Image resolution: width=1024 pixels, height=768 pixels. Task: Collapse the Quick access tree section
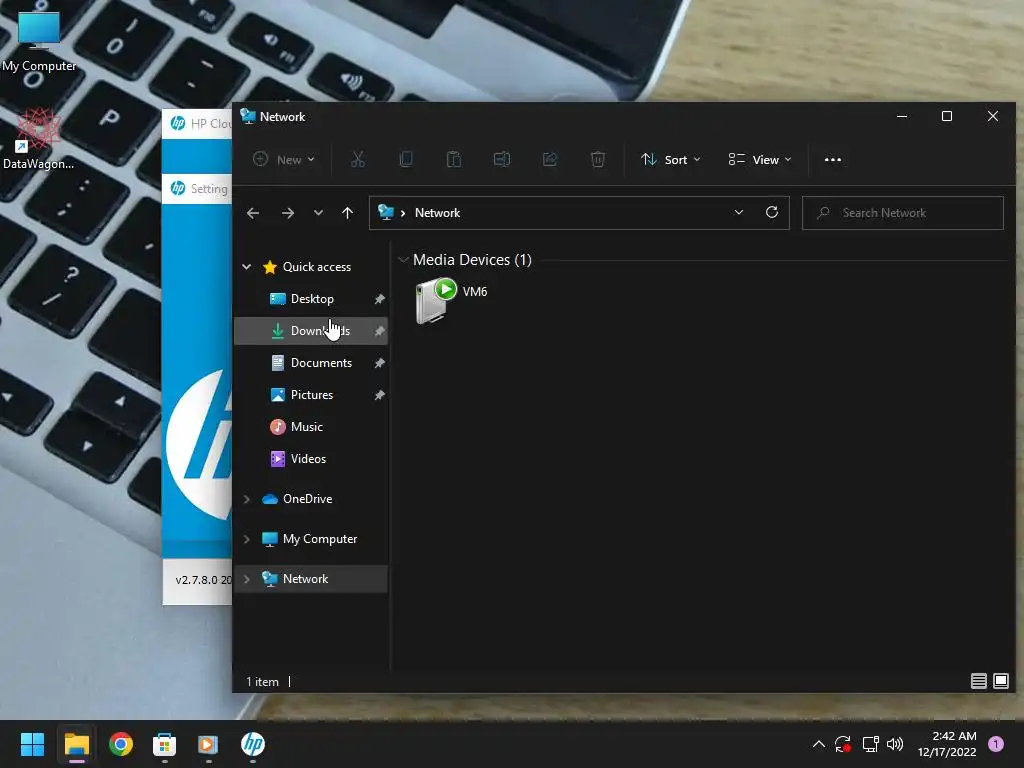pos(247,266)
